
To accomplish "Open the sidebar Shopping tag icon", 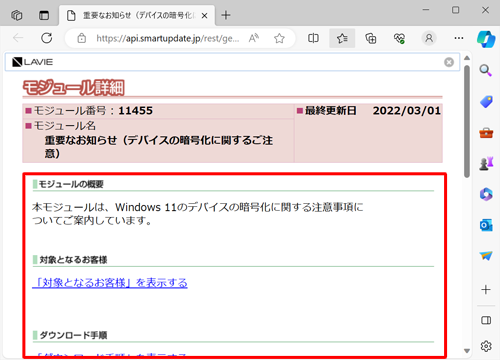I will 486,102.
